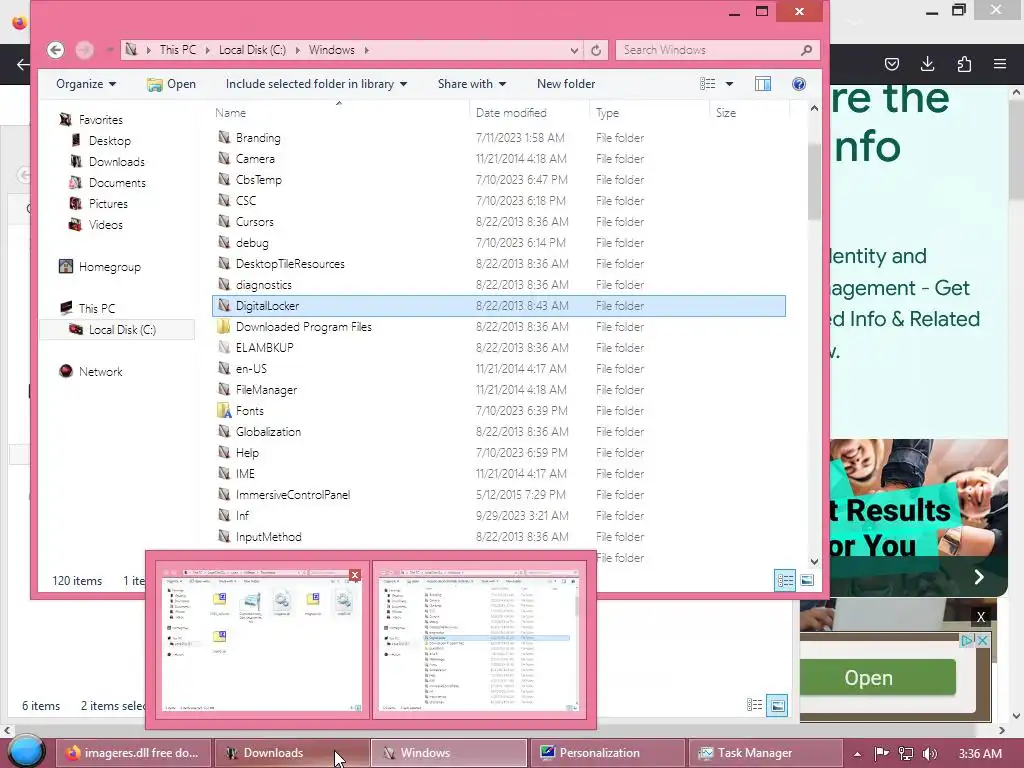The image size is (1024, 768).
Task: Open the Help question mark icon
Action: pos(798,84)
